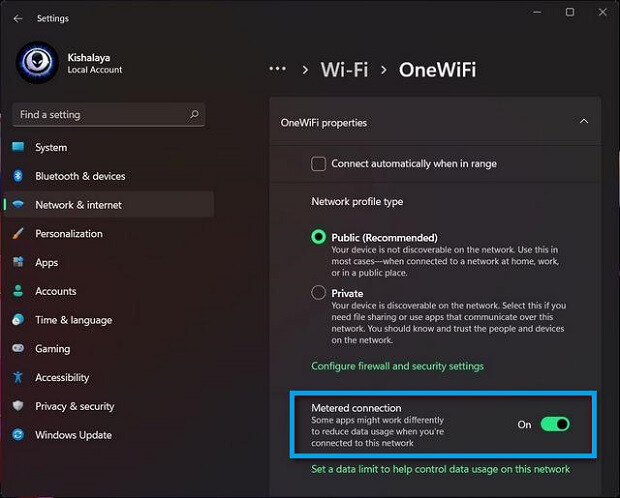This screenshot has width=620, height=498.
Task: Click the Metered connection label text
Action: tap(356, 408)
